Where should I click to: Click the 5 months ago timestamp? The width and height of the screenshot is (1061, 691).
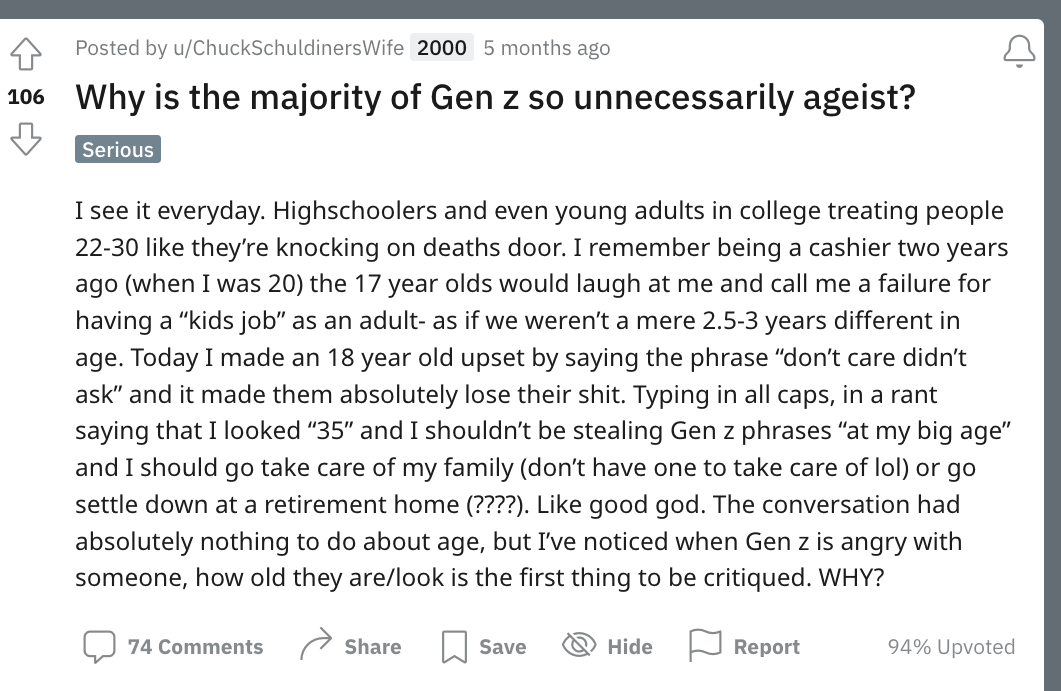[x=547, y=48]
